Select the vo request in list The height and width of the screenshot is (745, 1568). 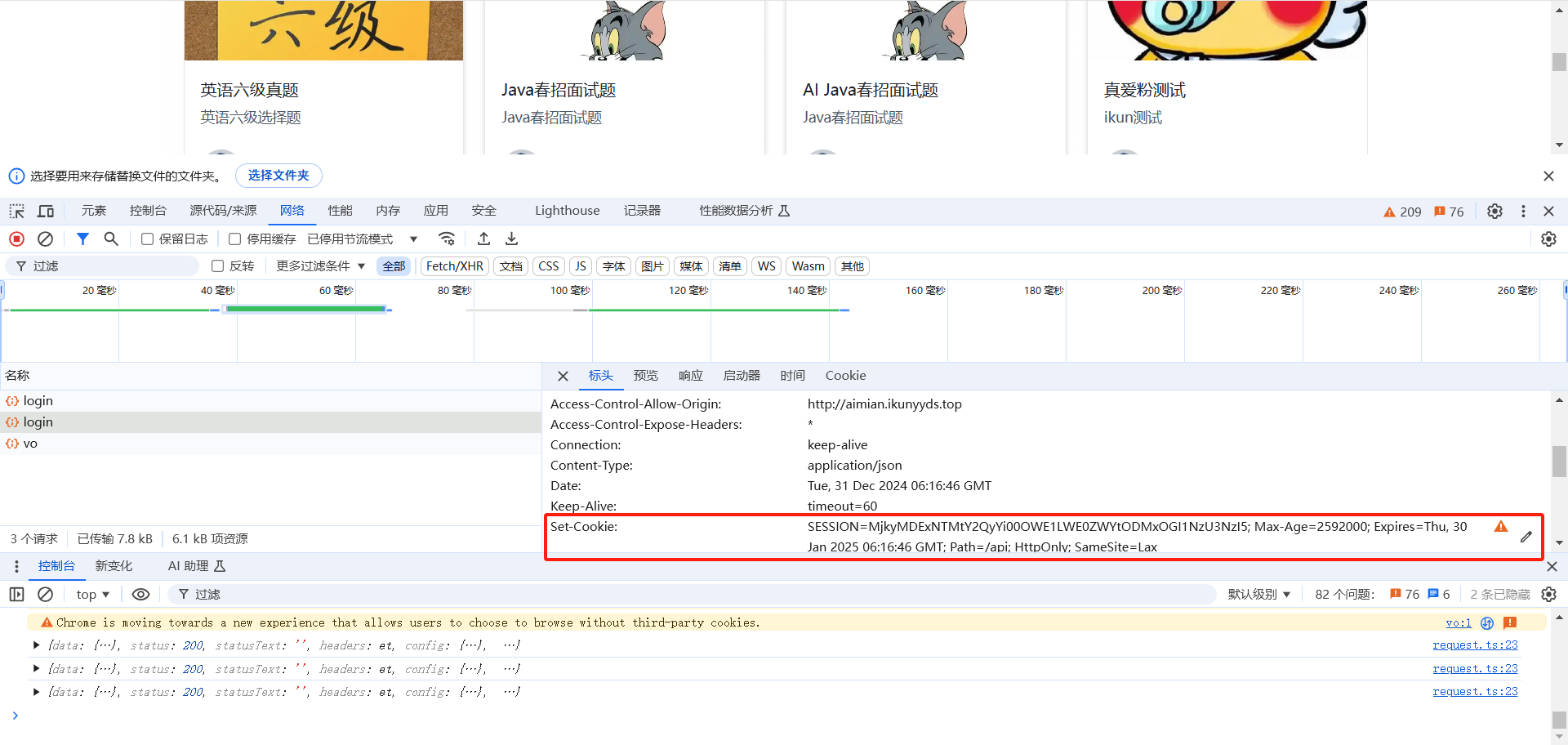[30, 444]
